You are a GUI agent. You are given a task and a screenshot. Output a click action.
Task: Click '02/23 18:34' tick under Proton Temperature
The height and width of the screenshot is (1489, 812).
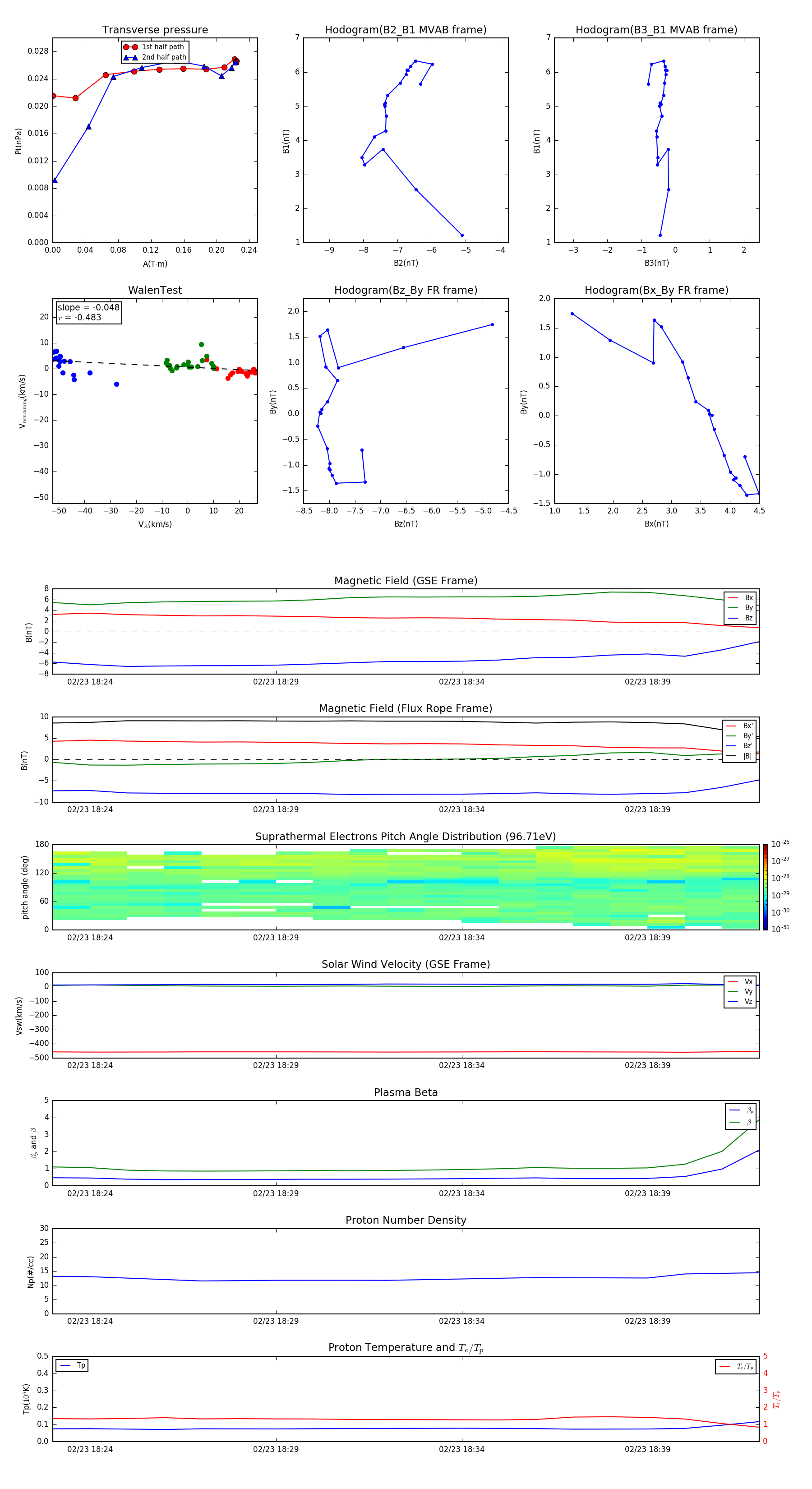(x=462, y=1449)
